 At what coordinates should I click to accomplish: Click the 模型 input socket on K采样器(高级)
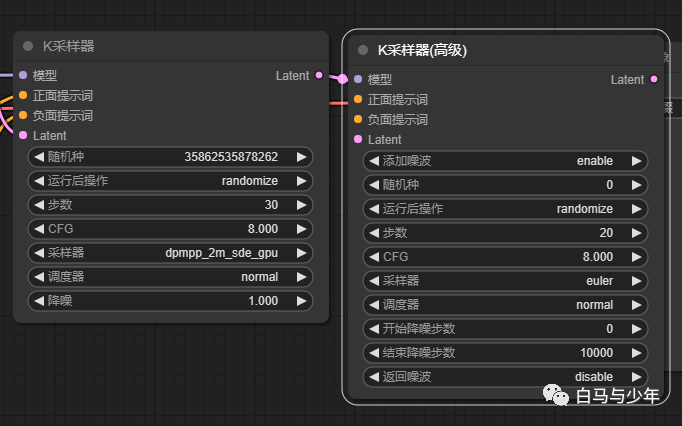(x=358, y=80)
